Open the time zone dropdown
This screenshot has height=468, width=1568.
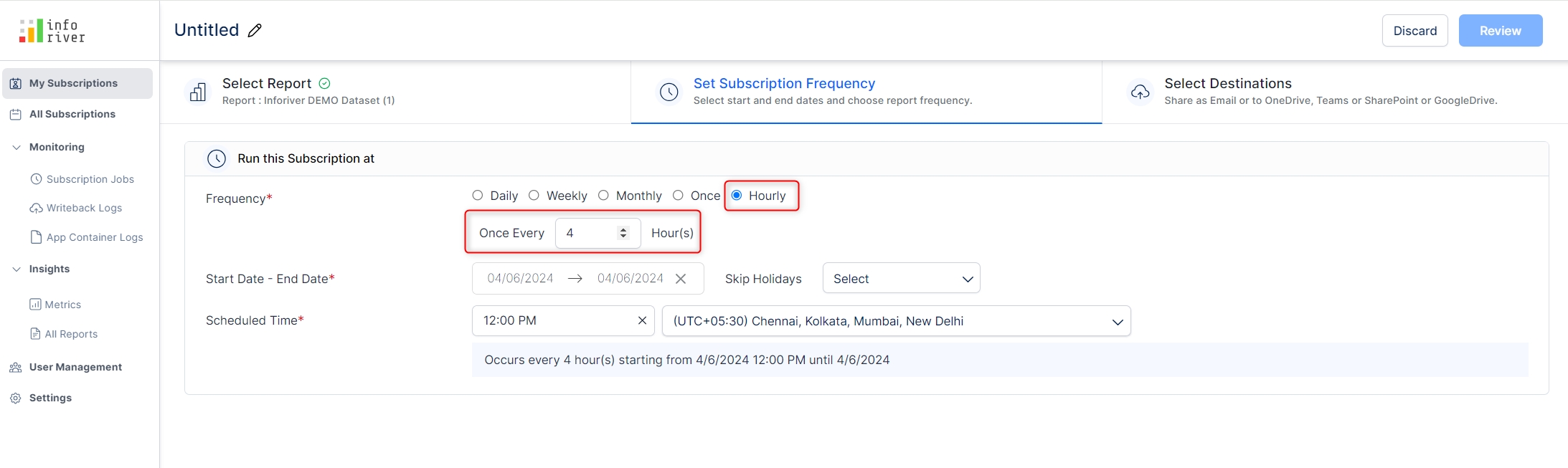point(896,321)
